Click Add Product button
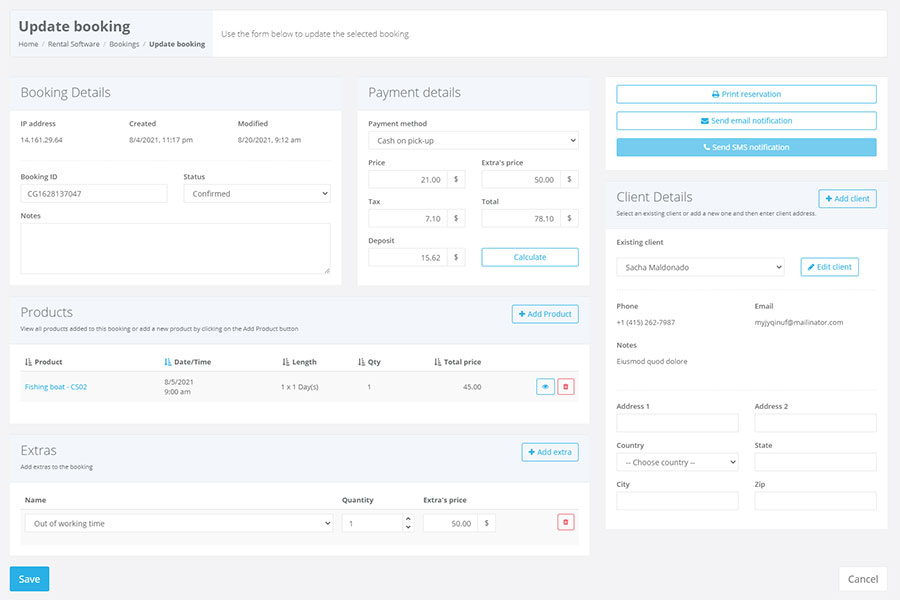The image size is (900, 600). pyautogui.click(x=545, y=314)
